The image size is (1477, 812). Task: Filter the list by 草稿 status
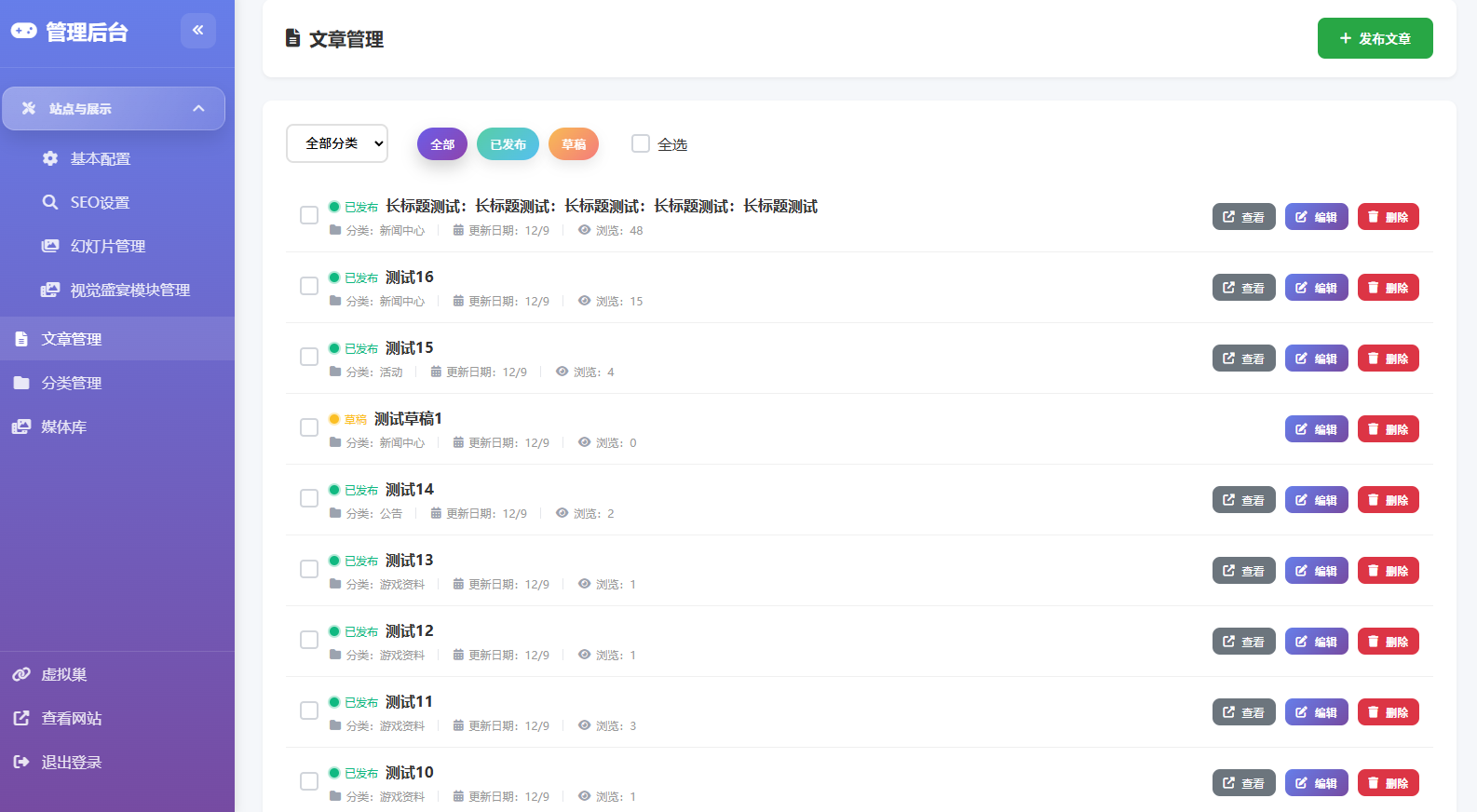574,144
